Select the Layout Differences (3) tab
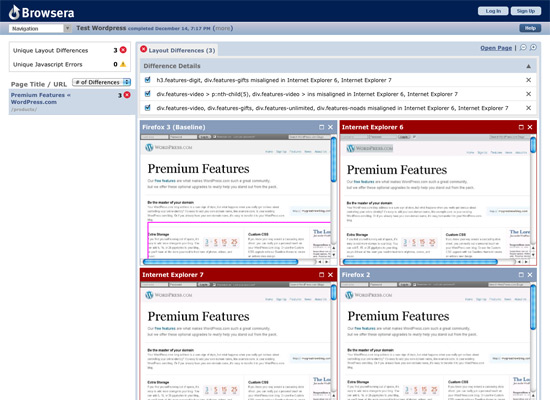The width and height of the screenshot is (550, 400). 178,50
